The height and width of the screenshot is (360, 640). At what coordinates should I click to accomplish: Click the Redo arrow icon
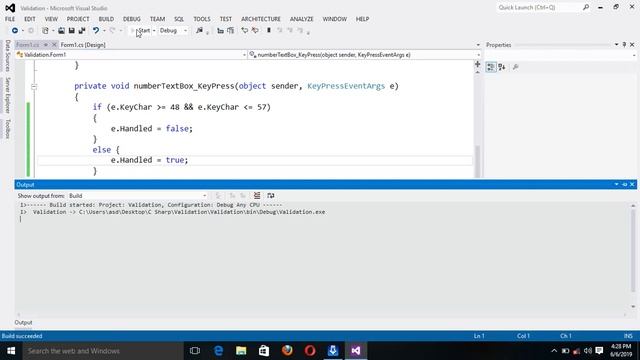(113, 31)
